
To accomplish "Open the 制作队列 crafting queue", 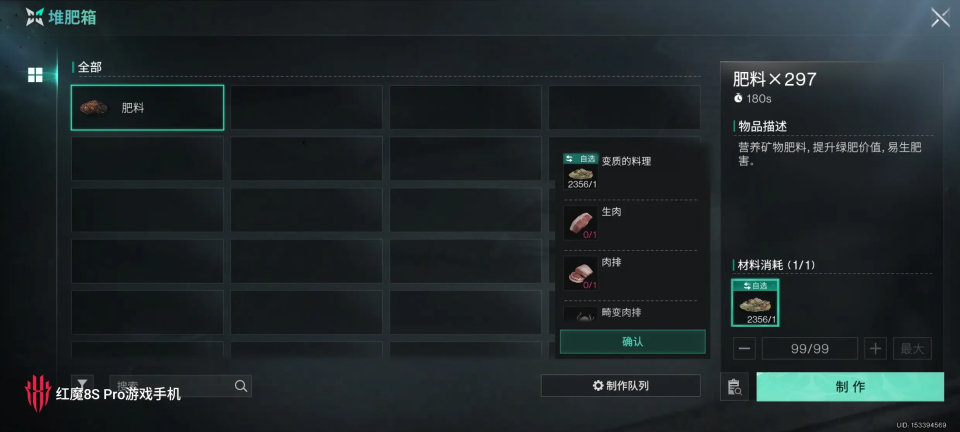I will point(620,385).
